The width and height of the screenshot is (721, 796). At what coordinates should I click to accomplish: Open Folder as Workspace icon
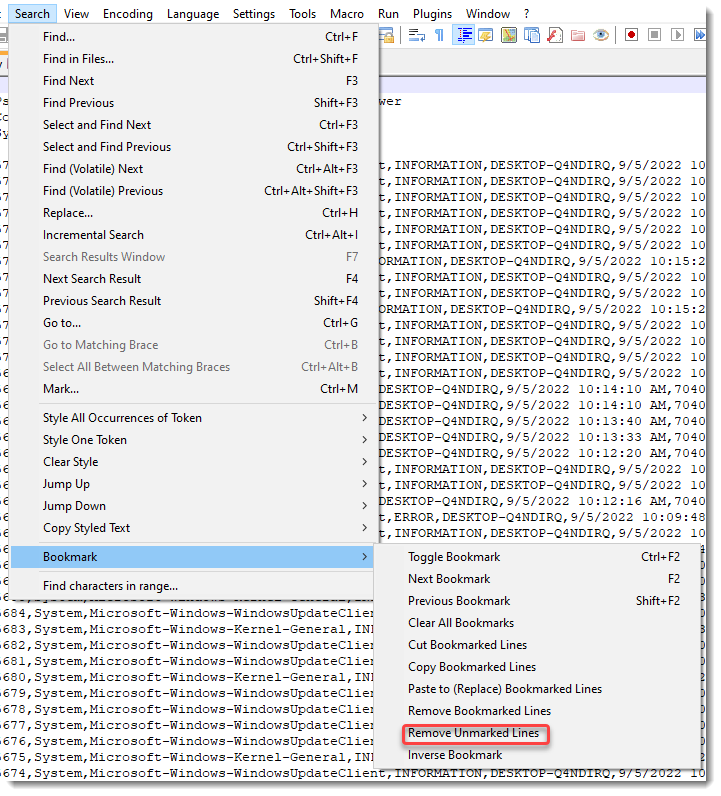click(x=578, y=35)
